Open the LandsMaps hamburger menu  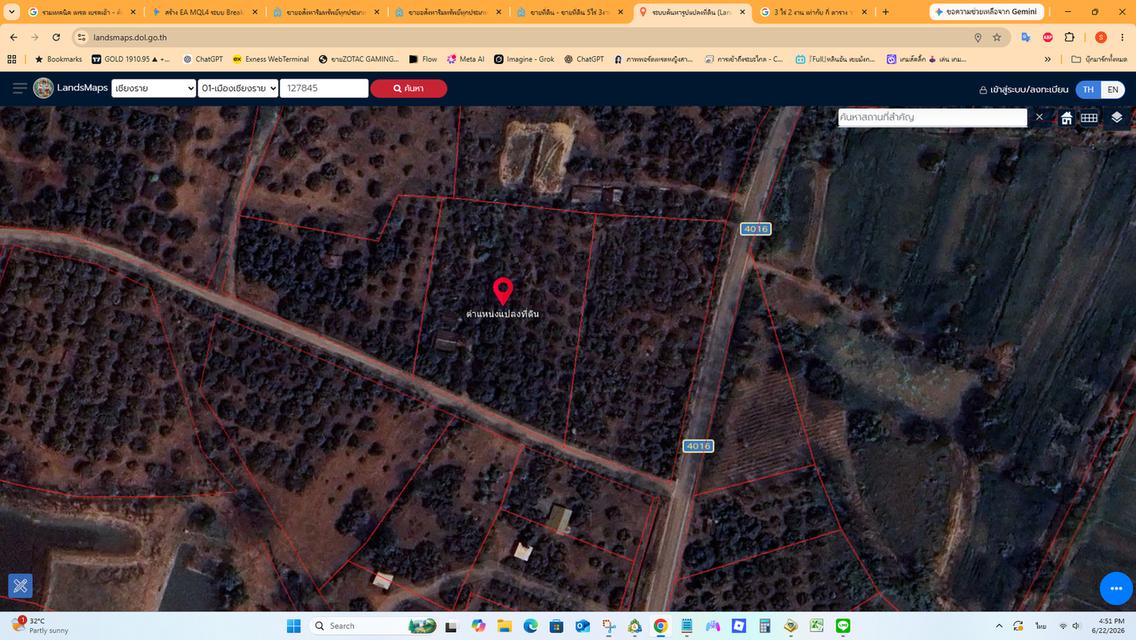pos(20,88)
